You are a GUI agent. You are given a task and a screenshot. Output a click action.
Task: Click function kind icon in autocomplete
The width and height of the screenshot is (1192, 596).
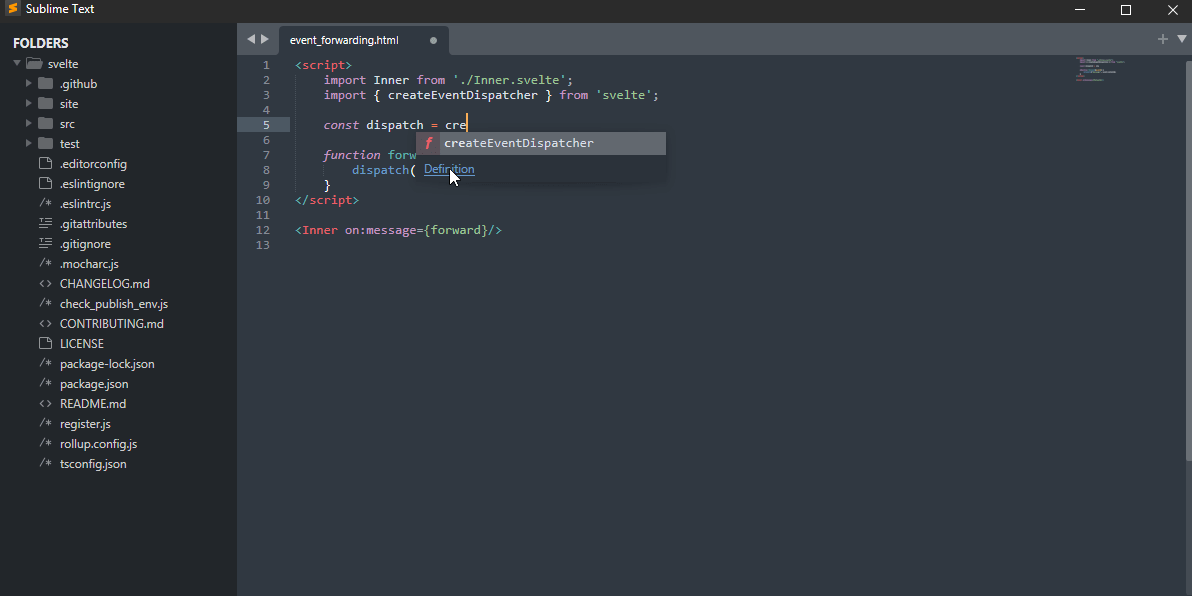[x=428, y=143]
